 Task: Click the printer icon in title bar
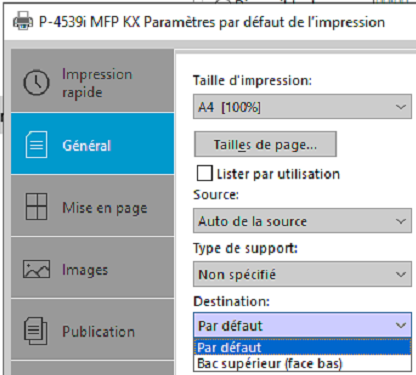[23, 21]
